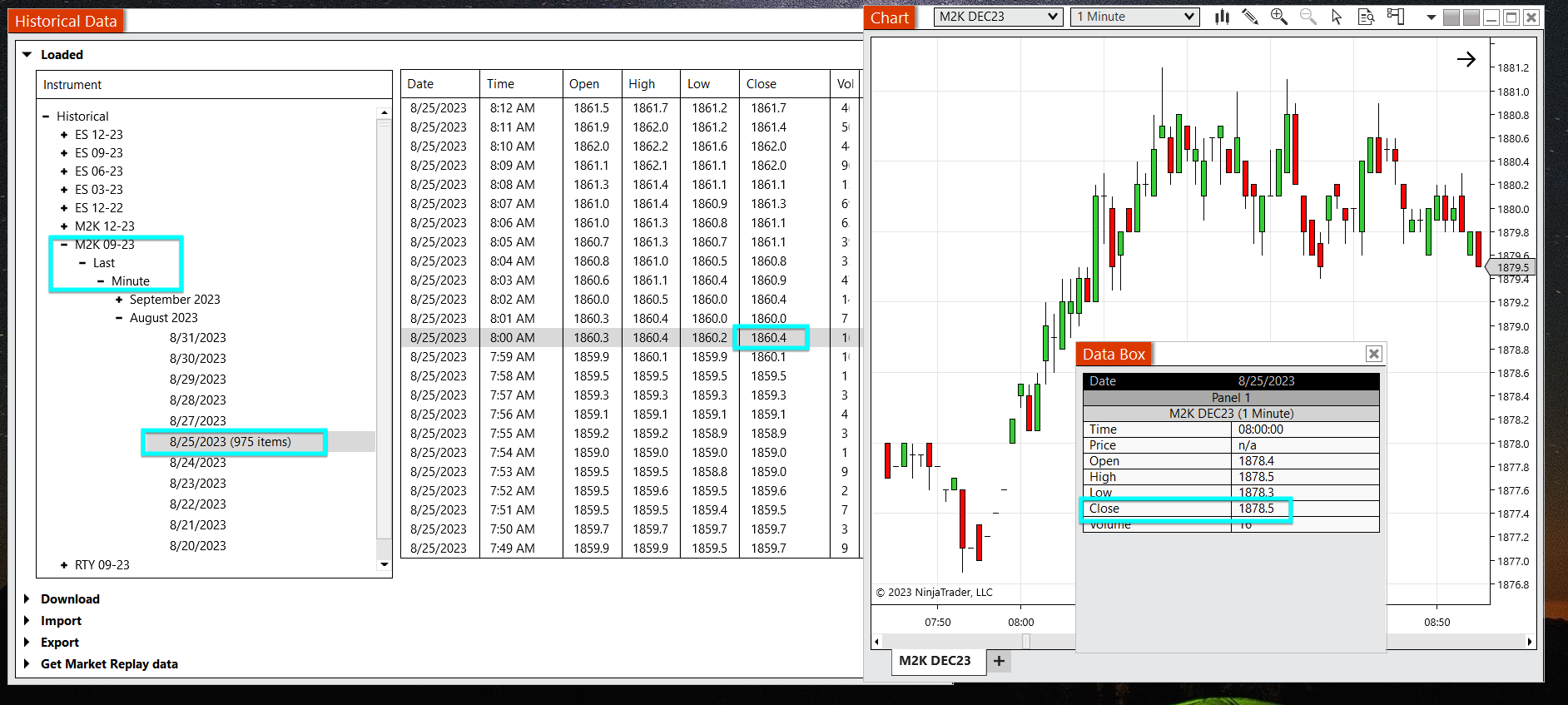Select 8/24/2023 in the date list

tap(198, 463)
